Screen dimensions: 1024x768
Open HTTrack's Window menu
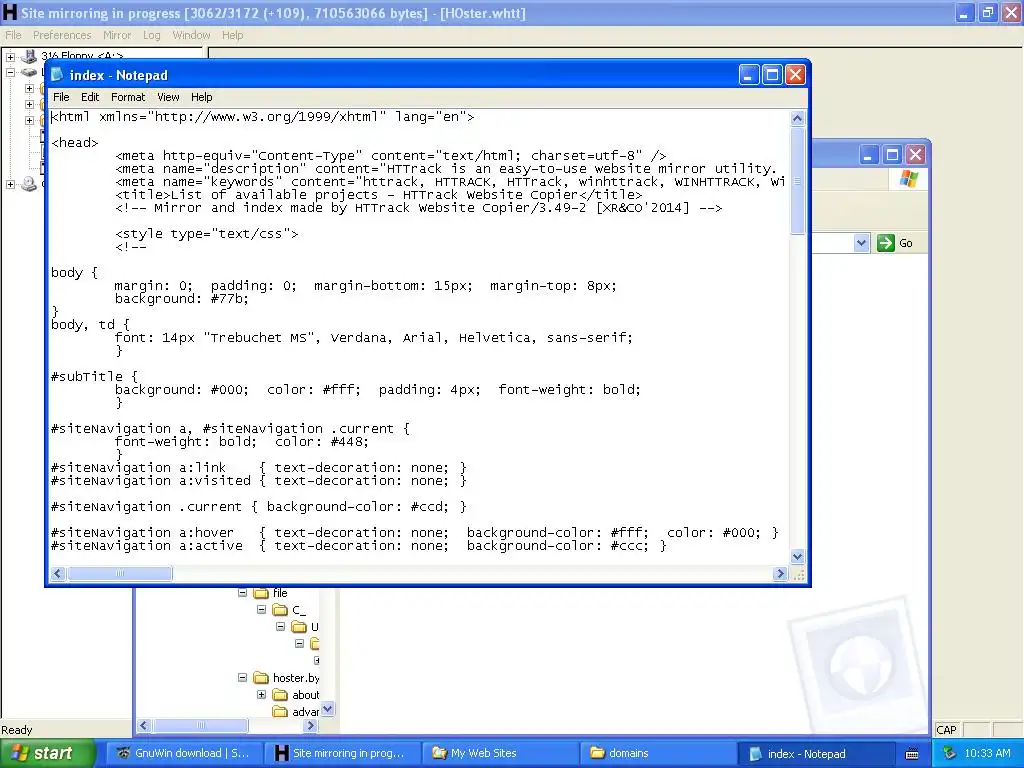(191, 35)
